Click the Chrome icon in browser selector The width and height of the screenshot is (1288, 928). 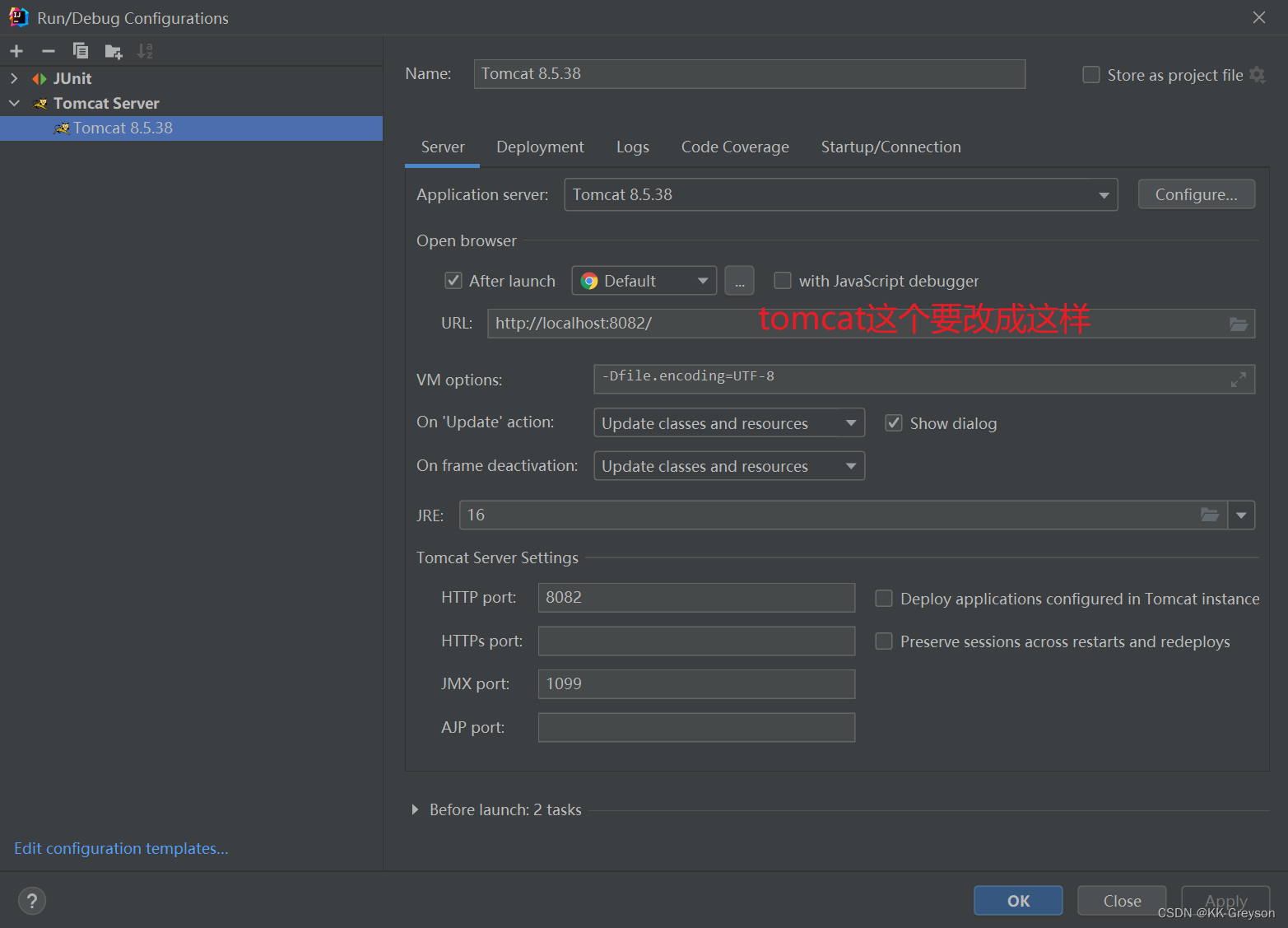click(x=589, y=282)
